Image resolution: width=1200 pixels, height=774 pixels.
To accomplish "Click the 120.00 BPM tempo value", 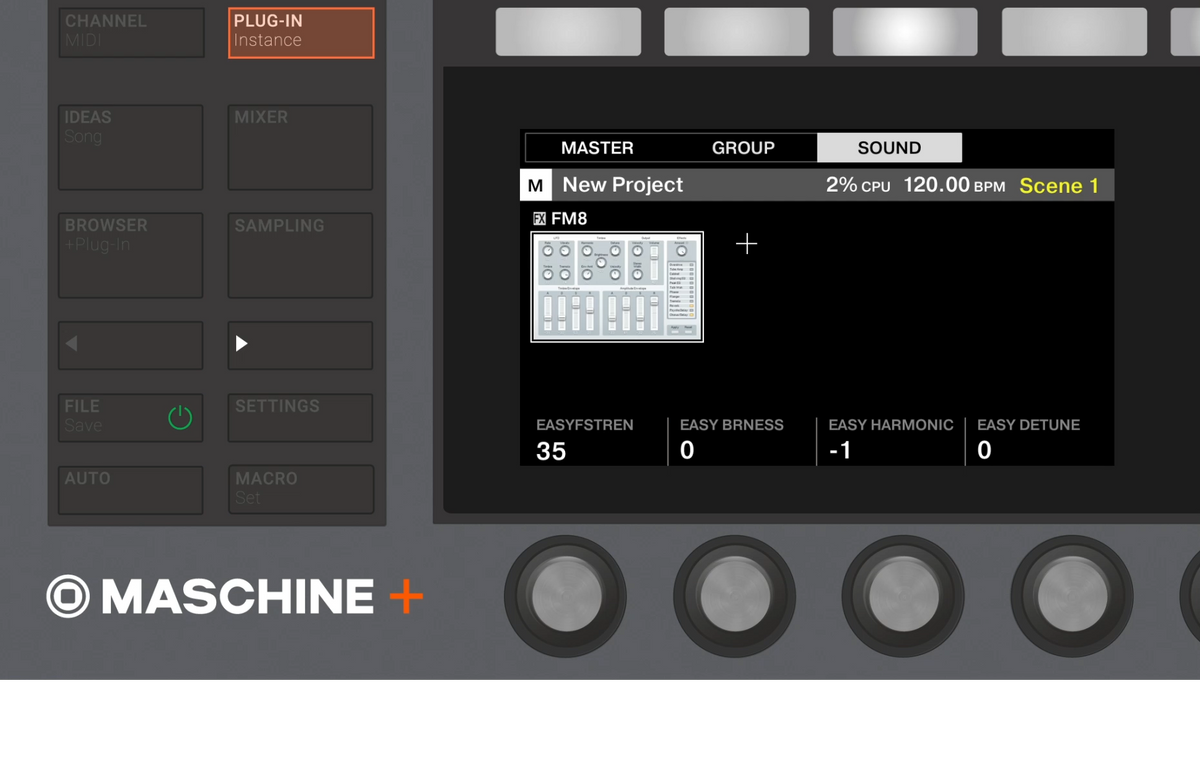I will (954, 185).
